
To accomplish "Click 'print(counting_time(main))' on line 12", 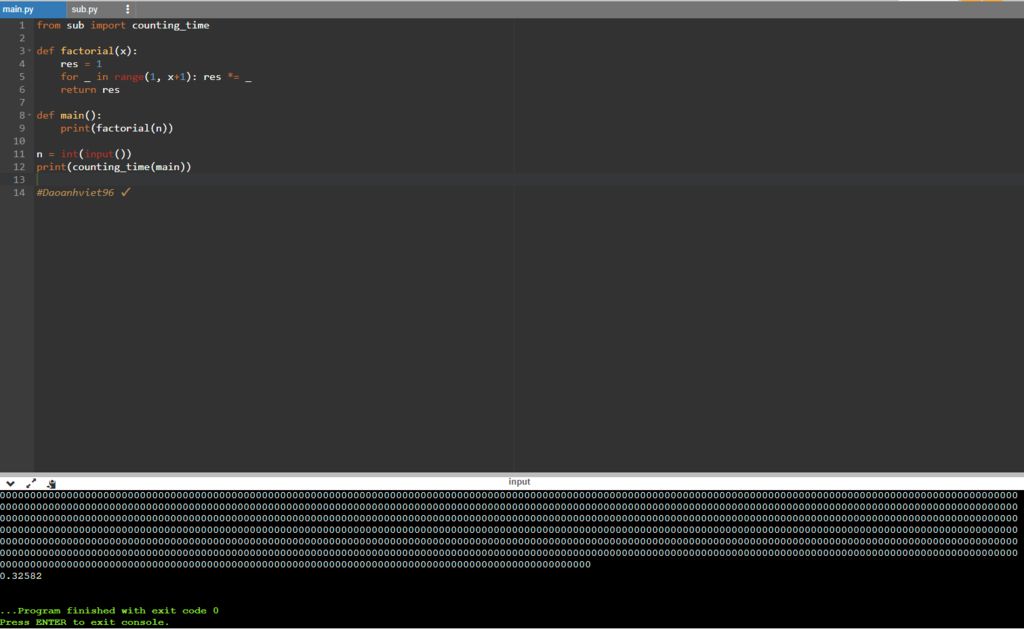I will [x=114, y=167].
